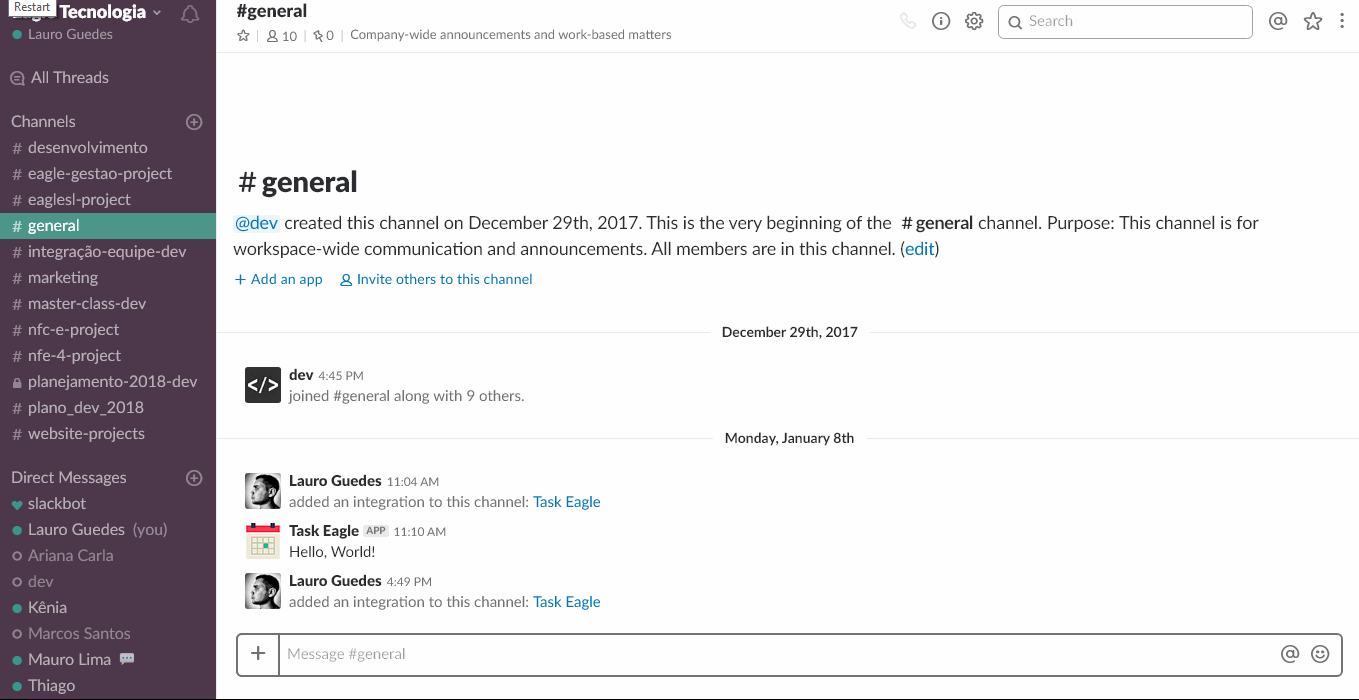Create a channel with the Channels plus icon
This screenshot has height=700, width=1359.
[193, 121]
